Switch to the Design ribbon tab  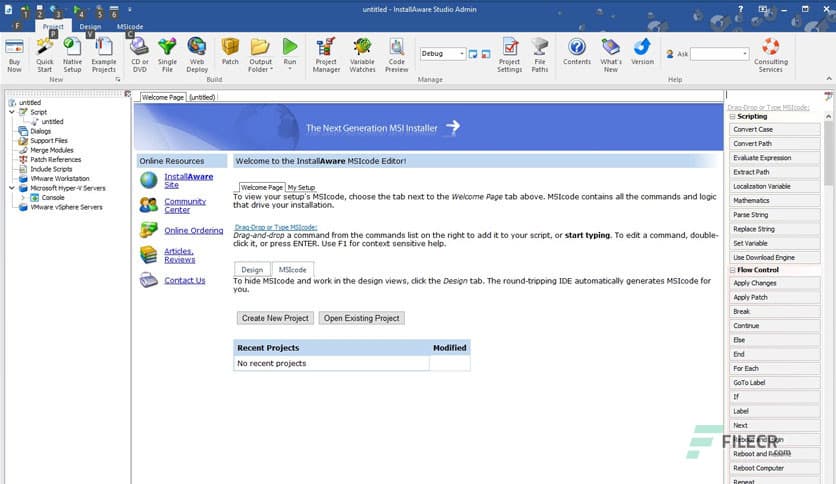click(90, 27)
